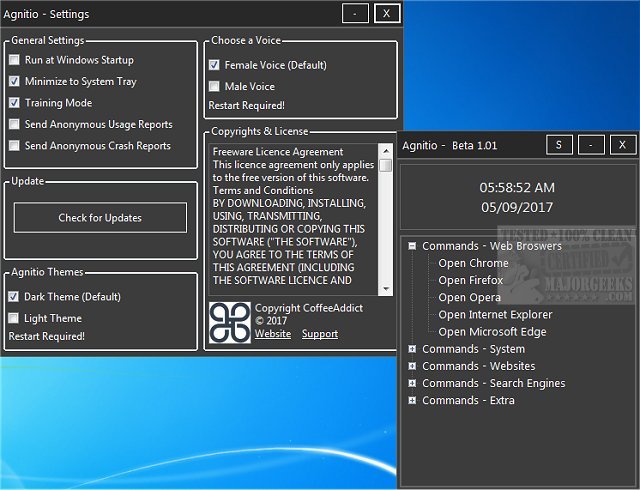
Task: Uncheck Minimize to System Tray
Action: (x=14, y=81)
